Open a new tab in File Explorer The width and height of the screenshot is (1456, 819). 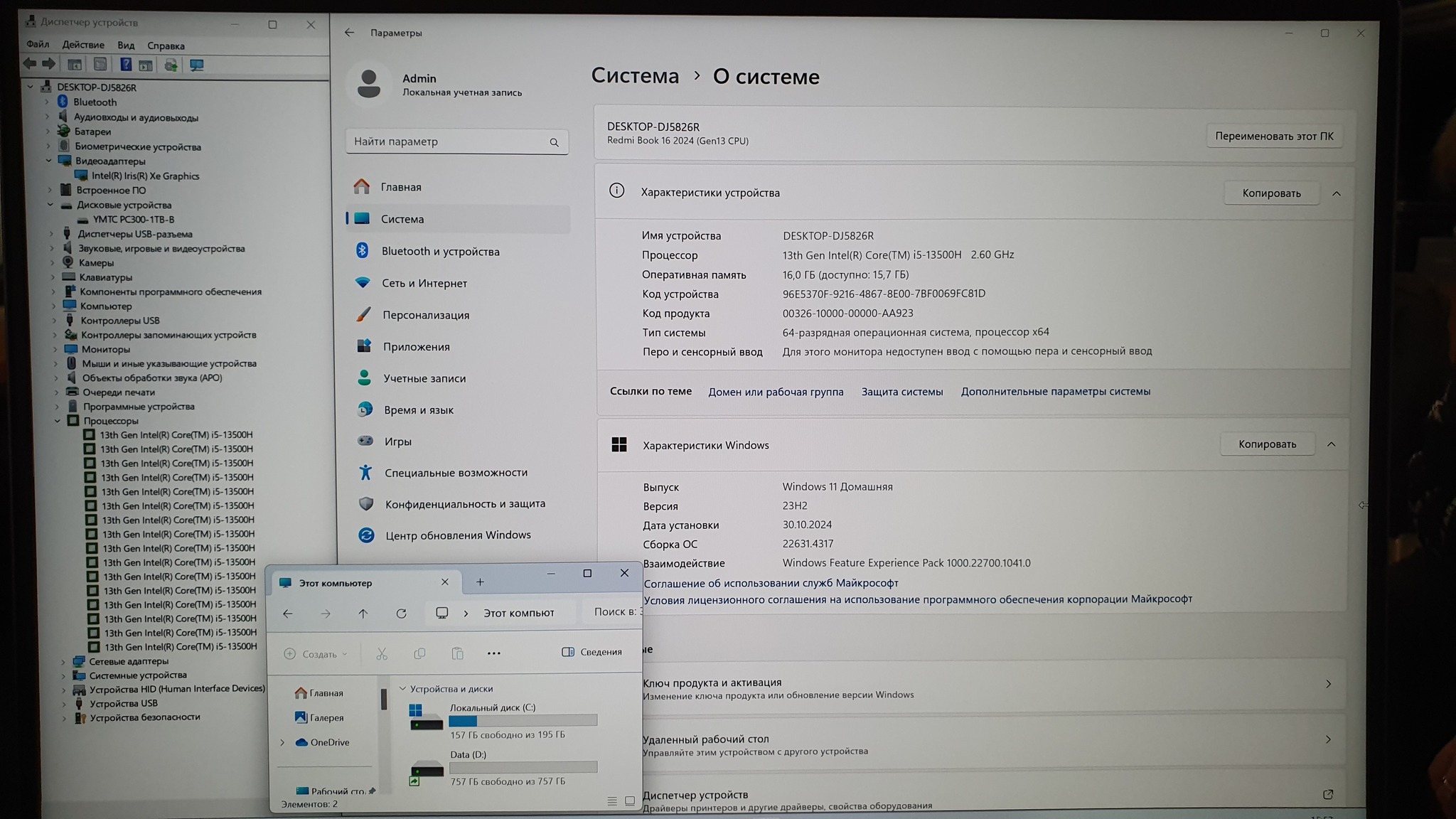coord(480,582)
